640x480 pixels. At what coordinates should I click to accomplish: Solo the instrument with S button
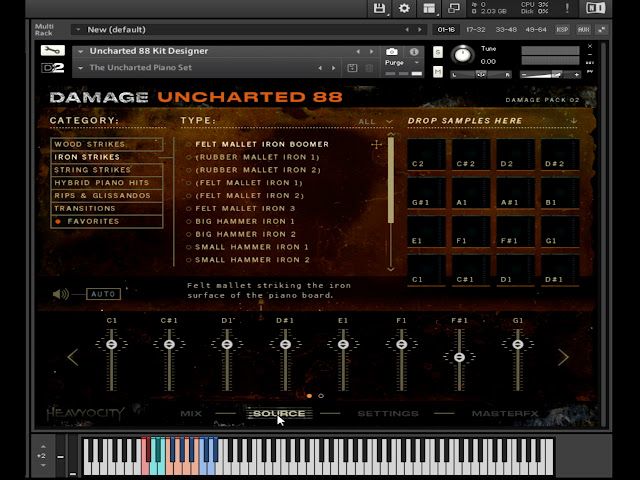click(438, 52)
